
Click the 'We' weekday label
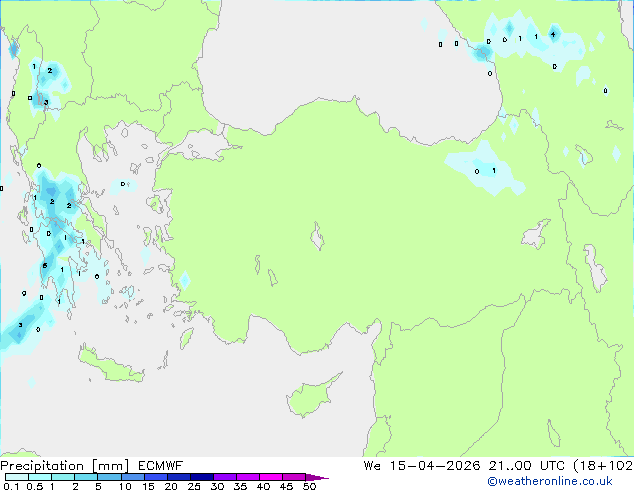pyautogui.click(x=372, y=466)
